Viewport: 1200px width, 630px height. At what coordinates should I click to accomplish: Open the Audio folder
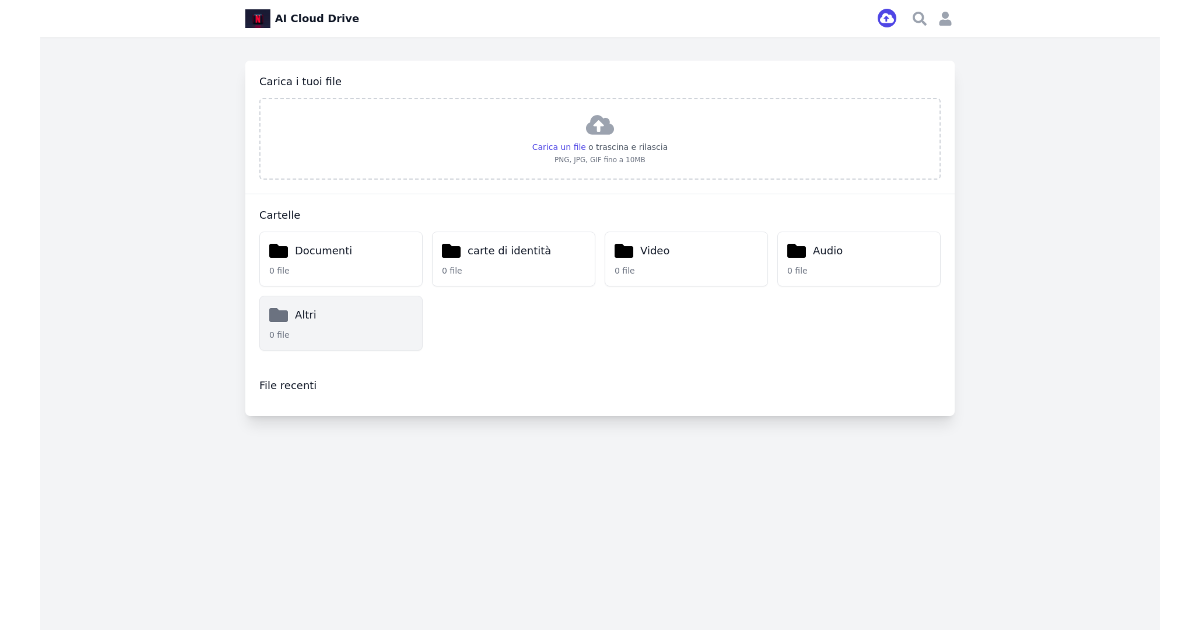[x=858, y=258]
